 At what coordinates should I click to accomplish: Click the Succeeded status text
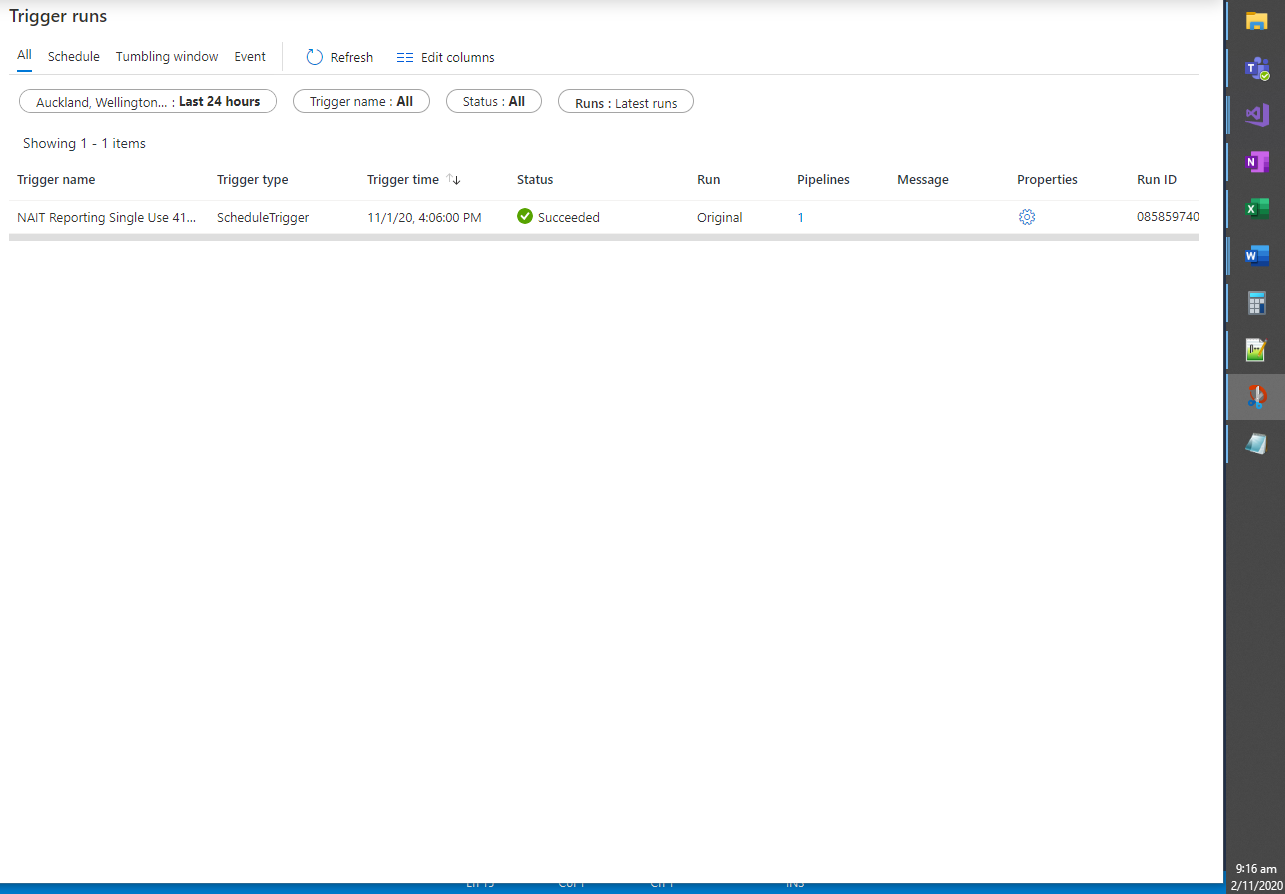pos(569,217)
